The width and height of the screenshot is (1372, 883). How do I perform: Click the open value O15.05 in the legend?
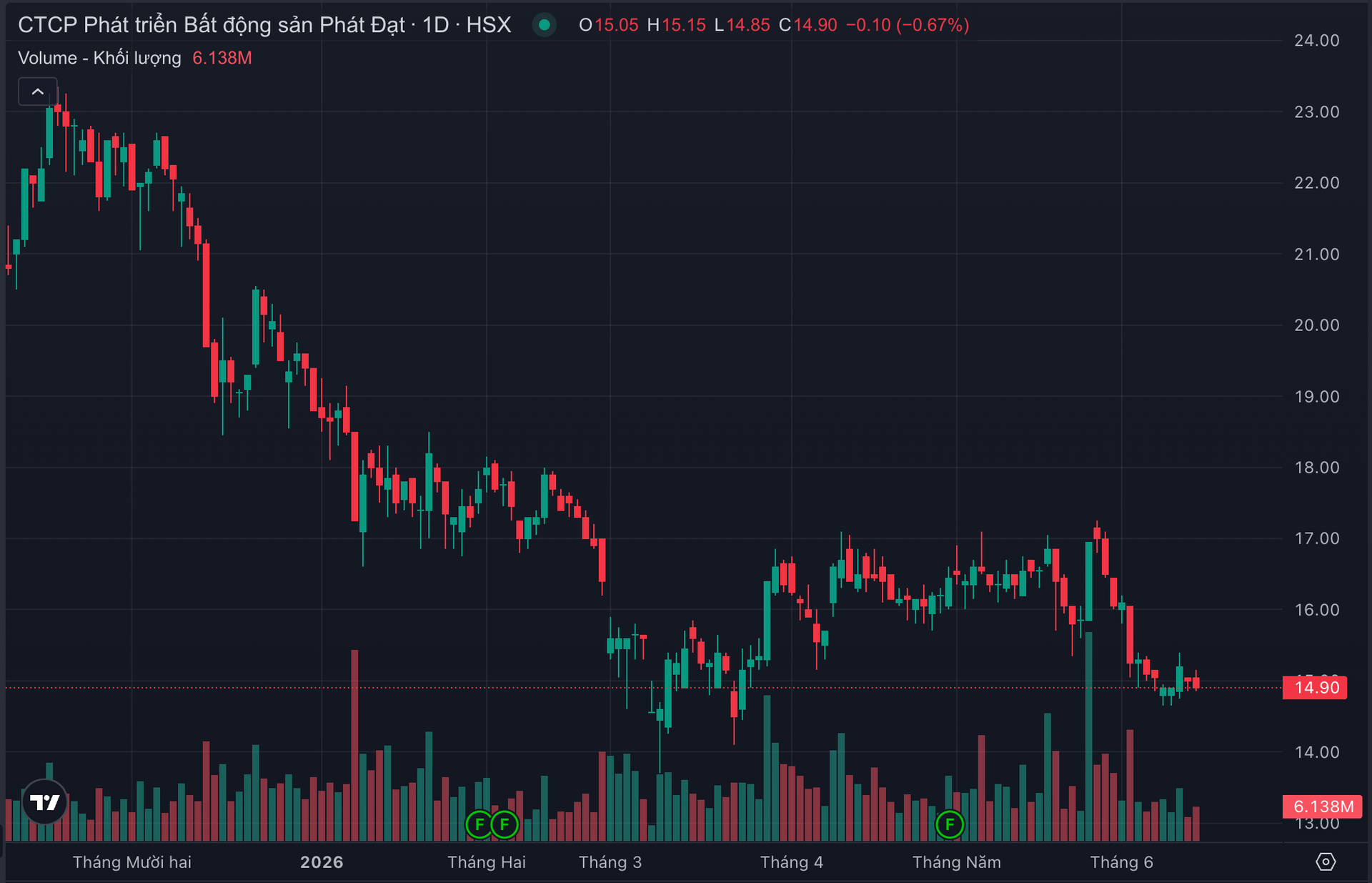(609, 25)
